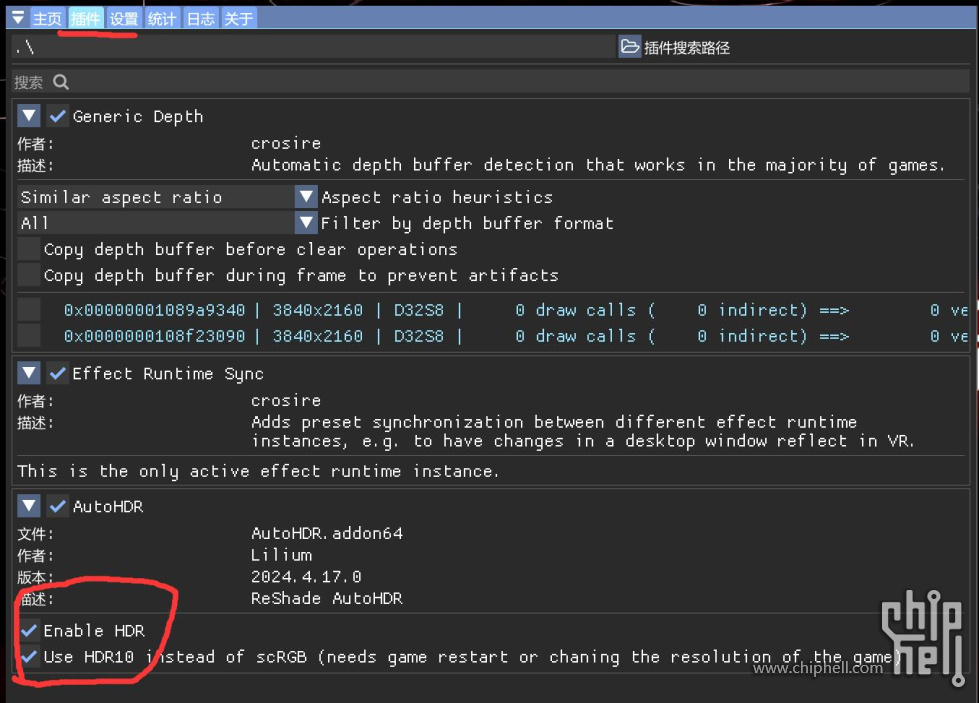Disable the AutoHDR add-on checkbox
The width and height of the screenshot is (979, 703).
pyautogui.click(x=57, y=506)
